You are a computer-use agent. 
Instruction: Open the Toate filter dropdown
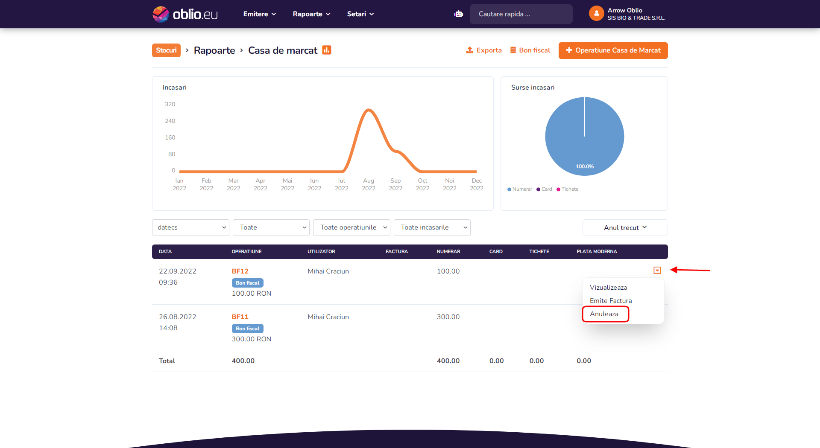271,227
